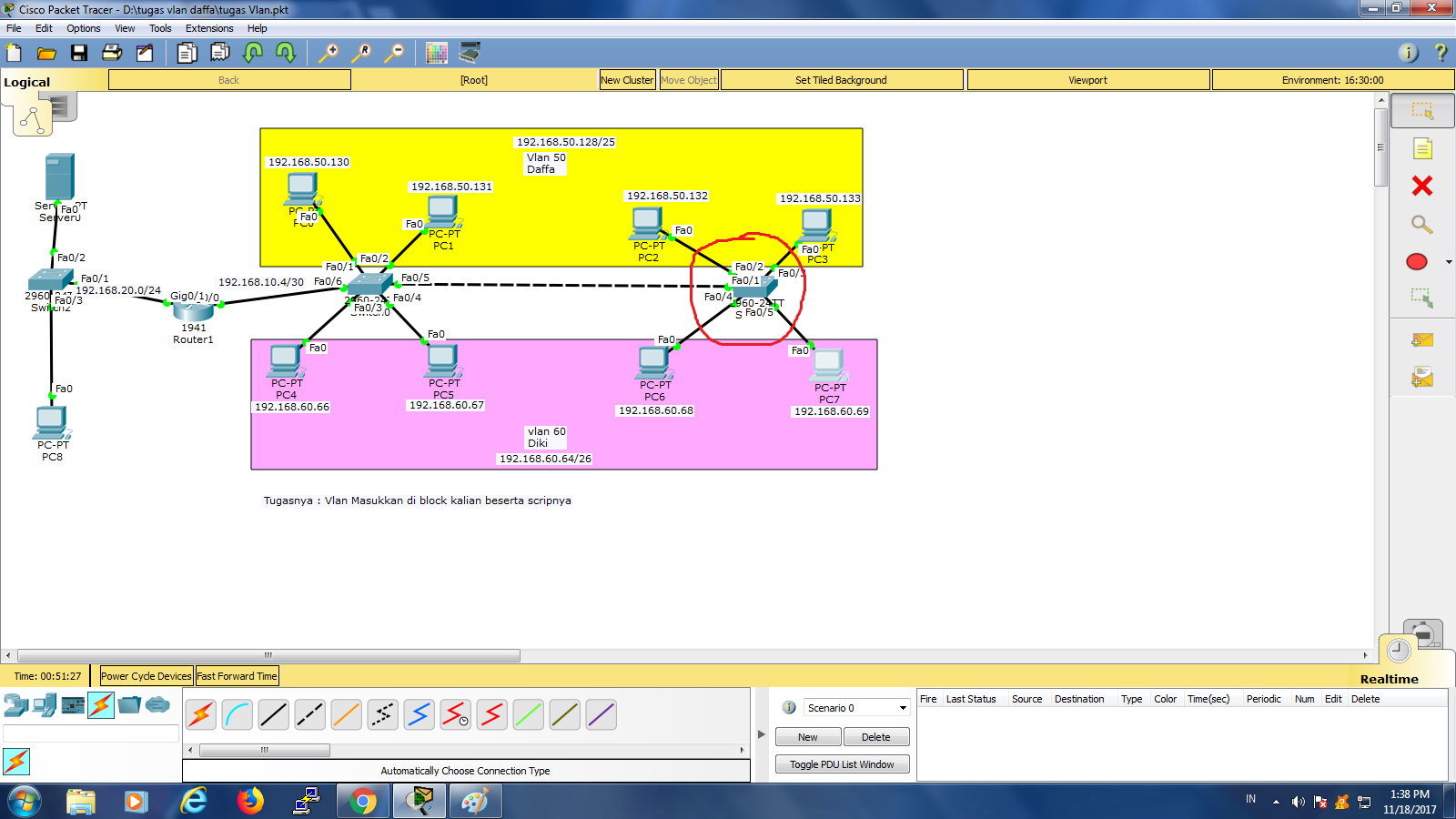Open the Draw Palette color dialog
1456x819 pixels.
[437, 53]
